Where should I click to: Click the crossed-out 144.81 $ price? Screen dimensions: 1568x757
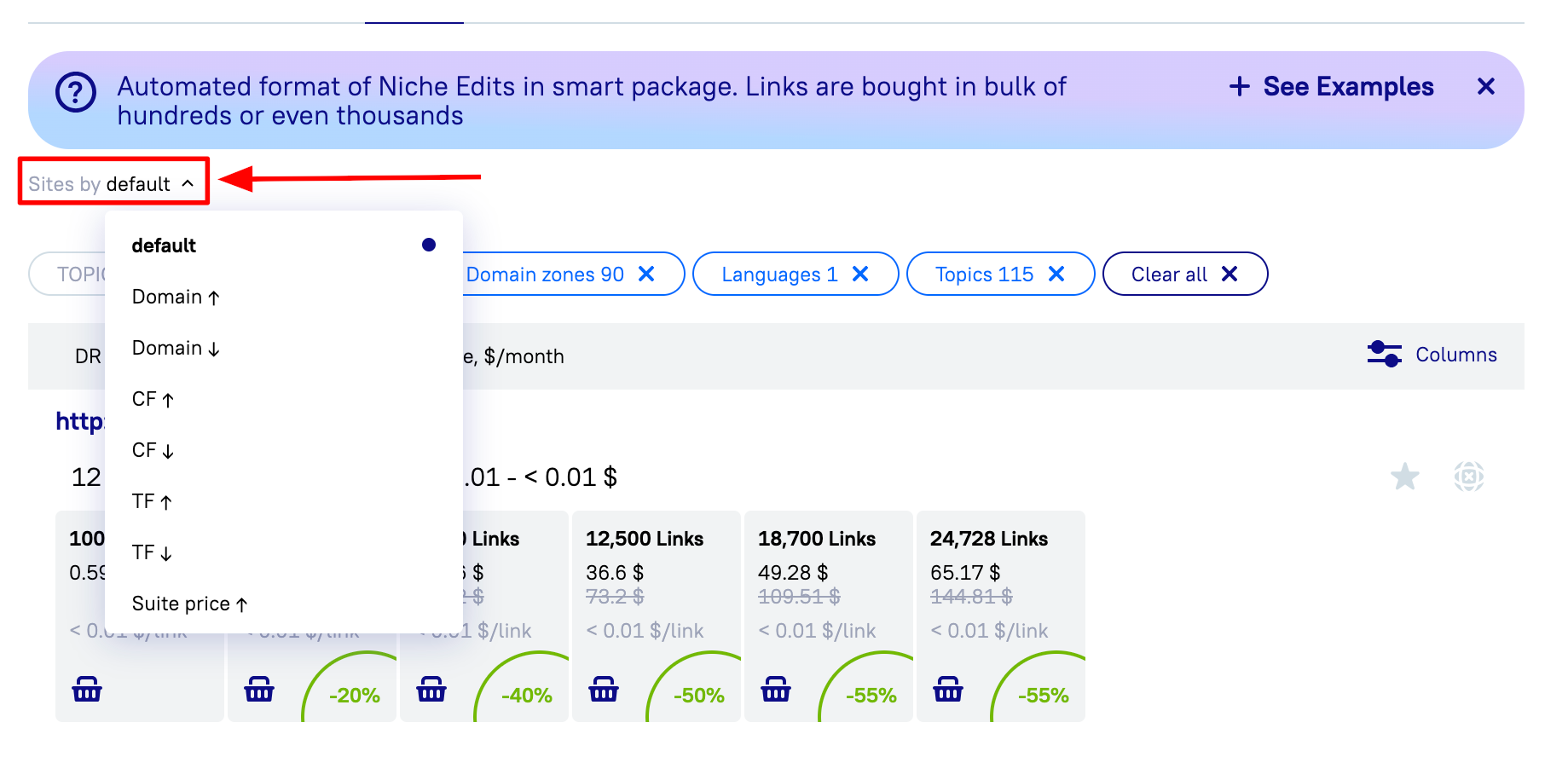click(x=971, y=597)
